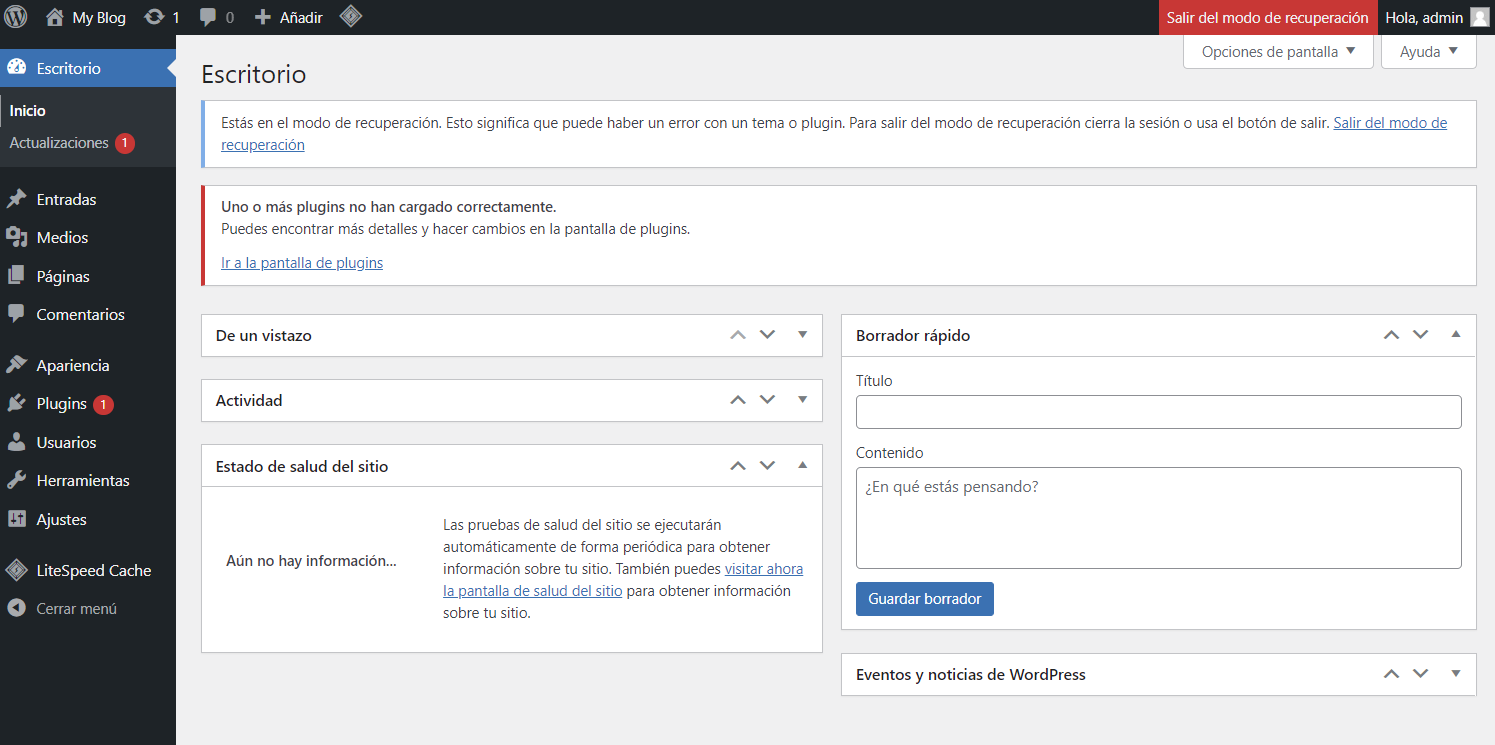Toggle the Eventos y noticias de WordPress panel

click(1456, 674)
